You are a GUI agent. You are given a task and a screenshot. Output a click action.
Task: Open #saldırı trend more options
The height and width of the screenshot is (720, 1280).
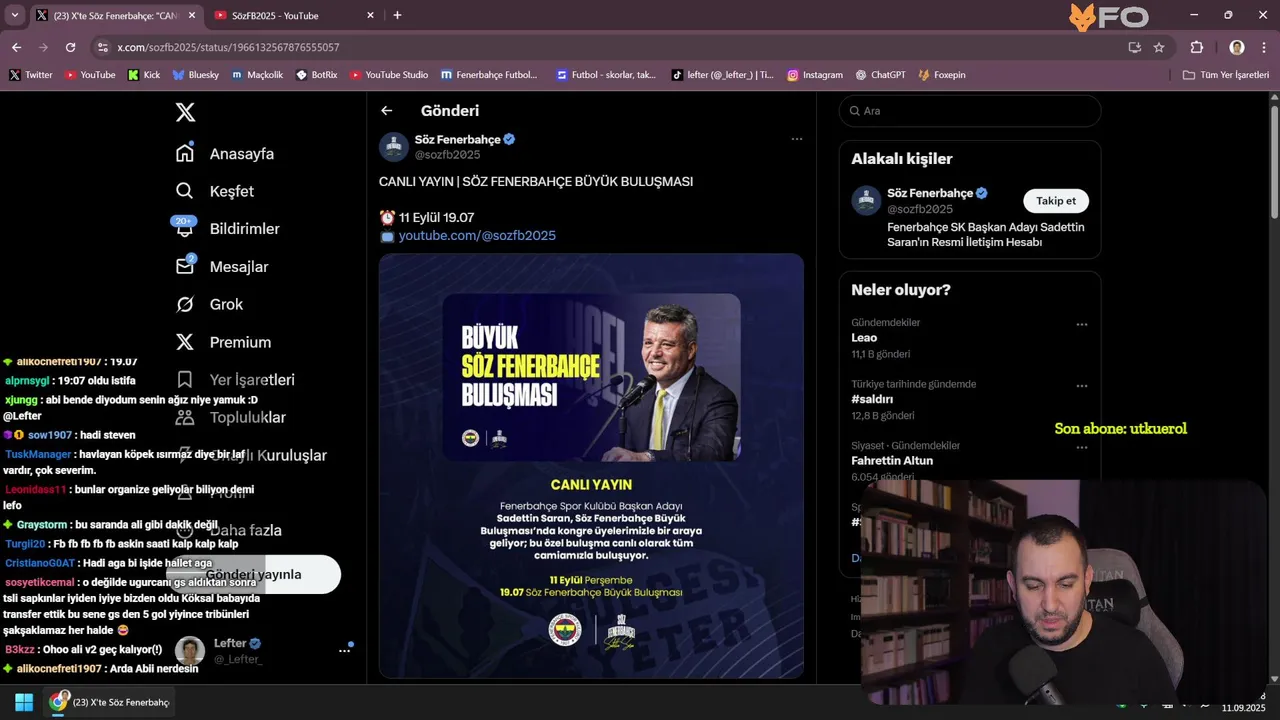pyautogui.click(x=1081, y=386)
